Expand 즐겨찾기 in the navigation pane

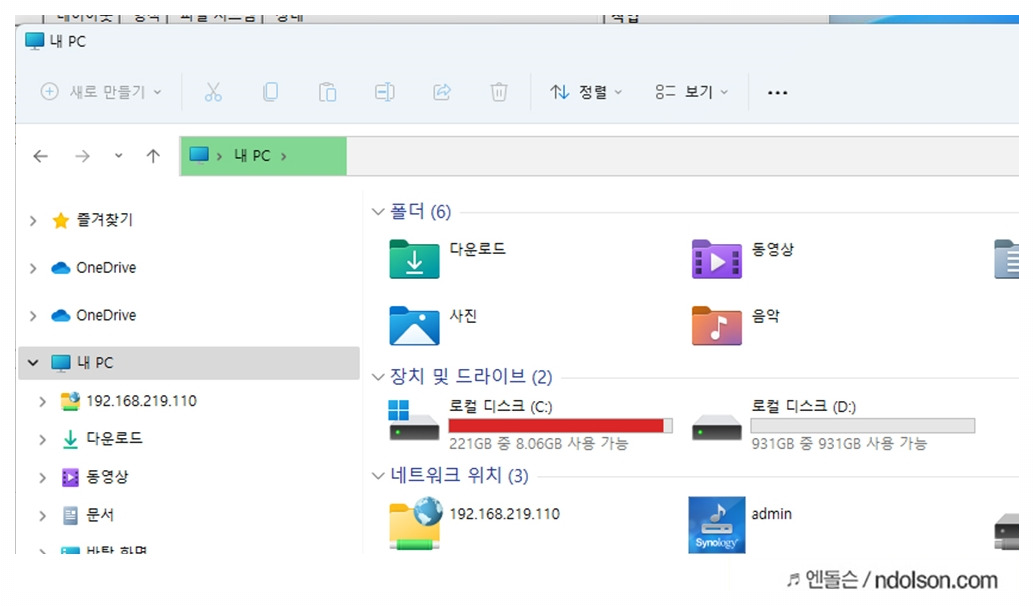click(x=33, y=220)
